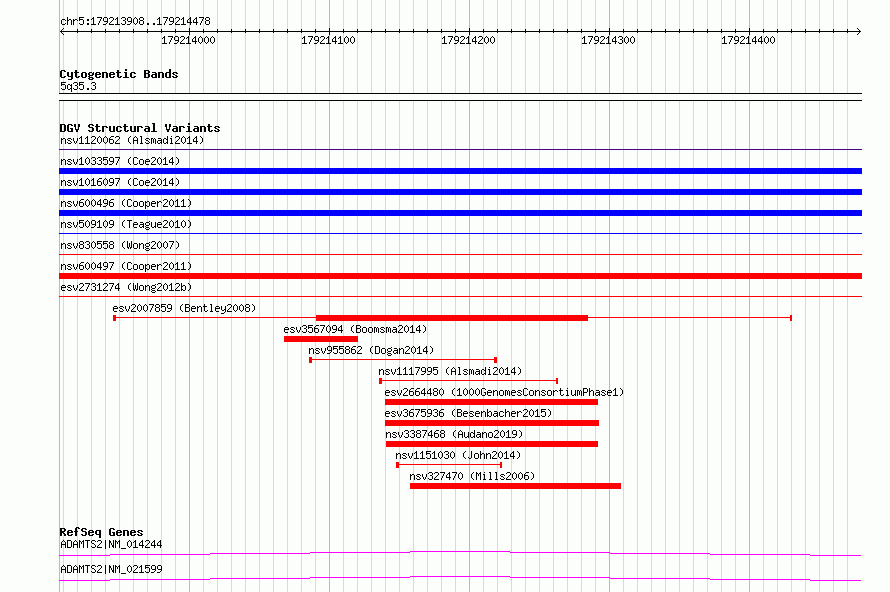890x592 pixels.
Task: Click the magenta line of ADAMTS2|NM_021599
Action: (460, 578)
